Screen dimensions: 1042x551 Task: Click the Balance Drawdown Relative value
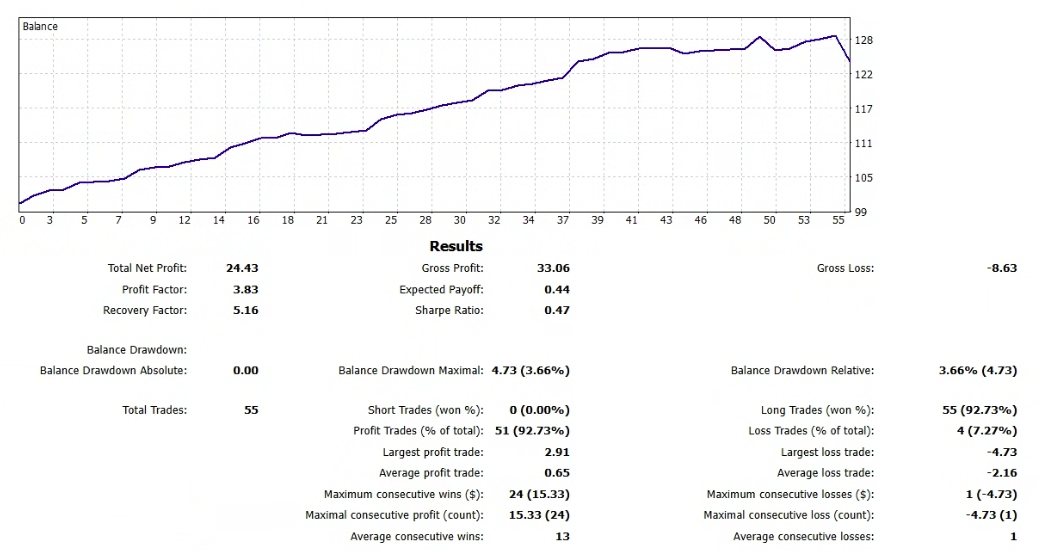point(977,370)
